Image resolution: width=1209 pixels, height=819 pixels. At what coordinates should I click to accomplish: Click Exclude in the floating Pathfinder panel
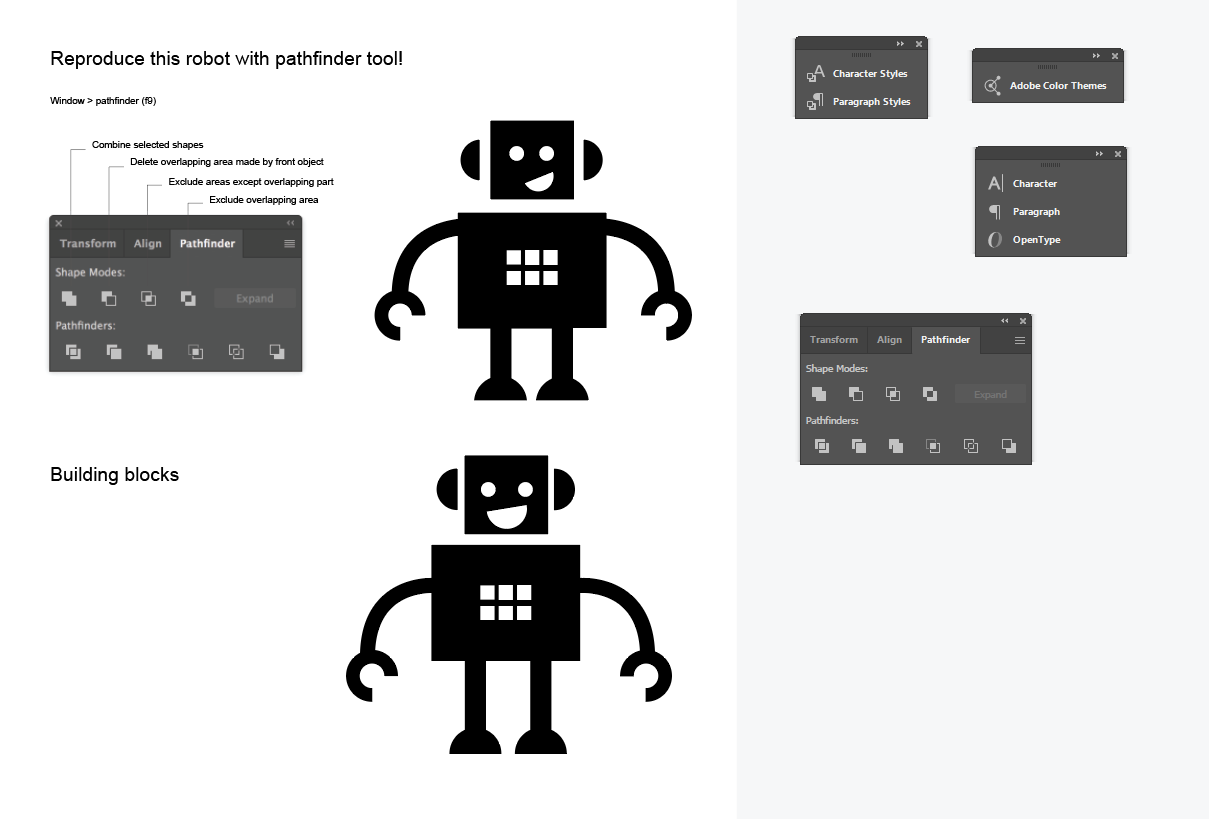point(930,394)
